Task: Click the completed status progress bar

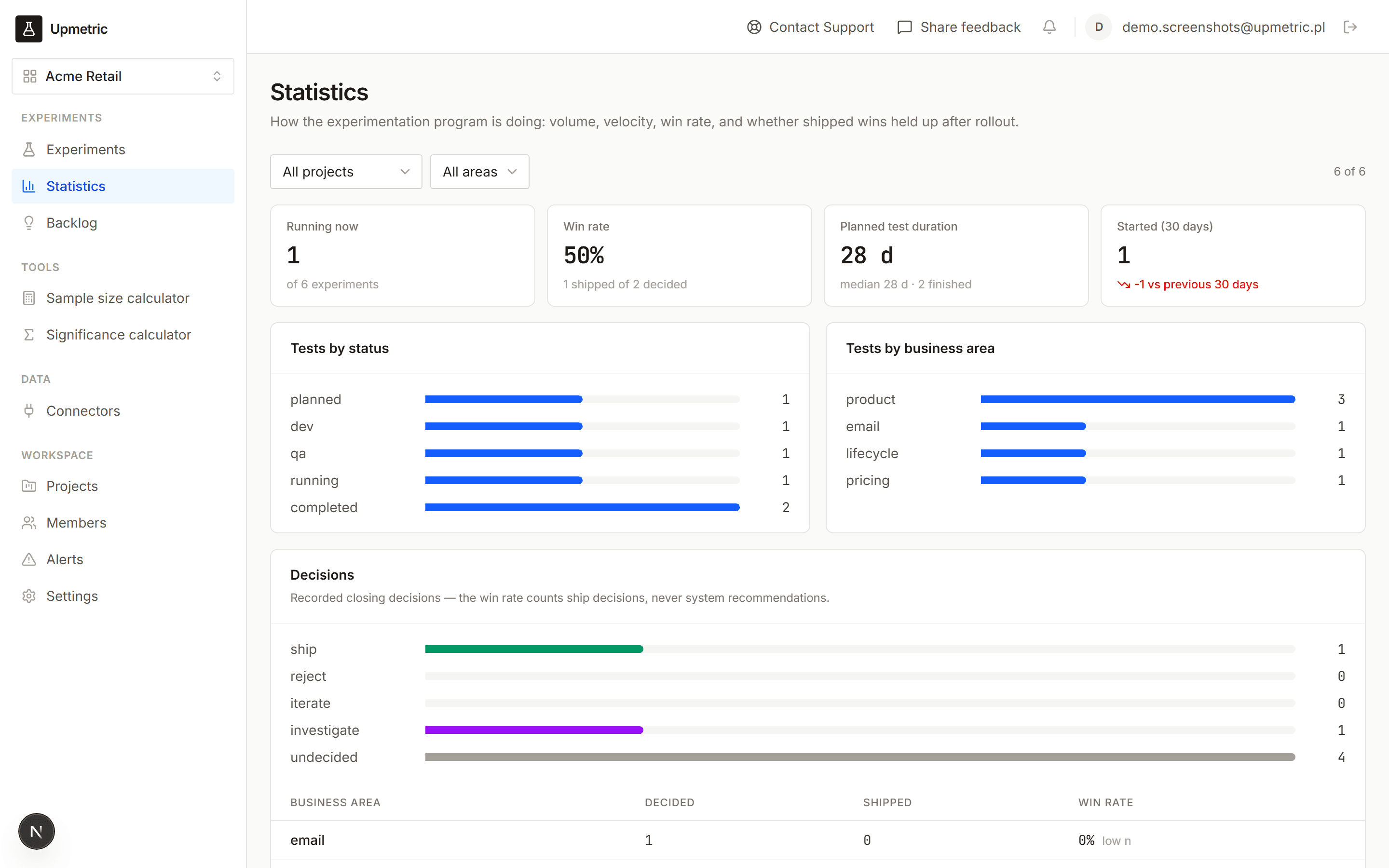Action: coord(582,507)
